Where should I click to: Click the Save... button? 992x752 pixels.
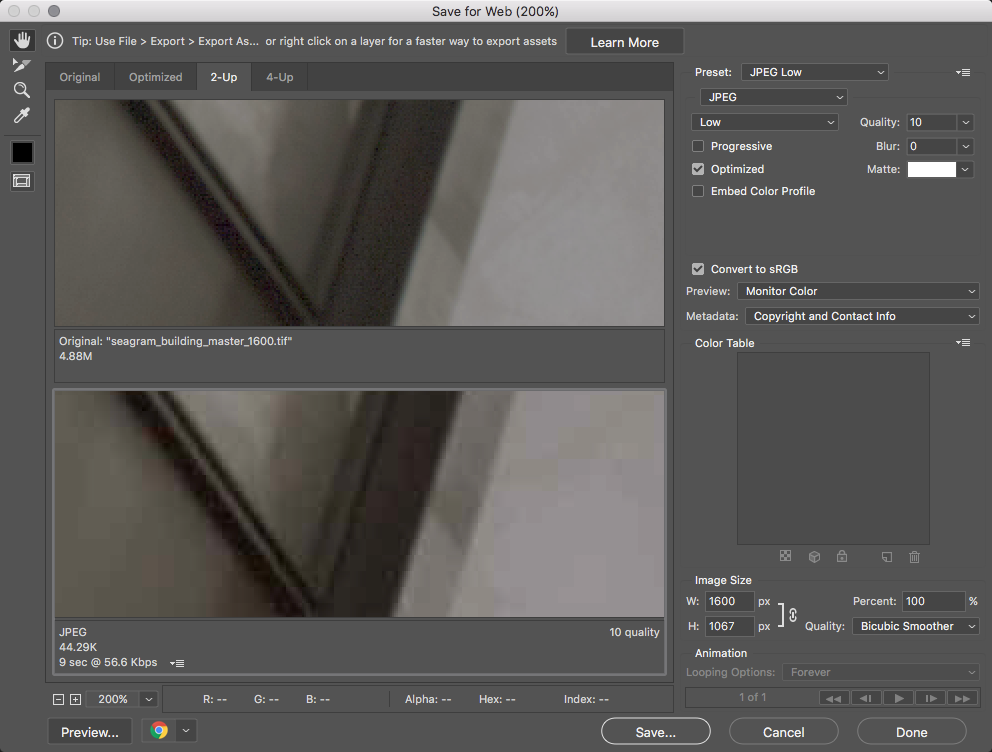[655, 732]
